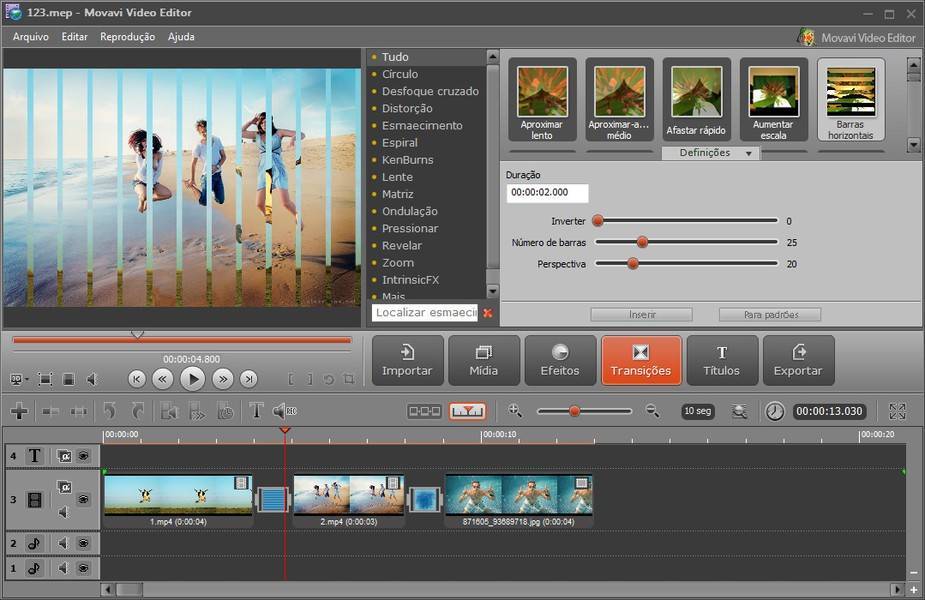The image size is (925, 600).
Task: Click the film icon on clip 1.mp4
Action: (241, 483)
